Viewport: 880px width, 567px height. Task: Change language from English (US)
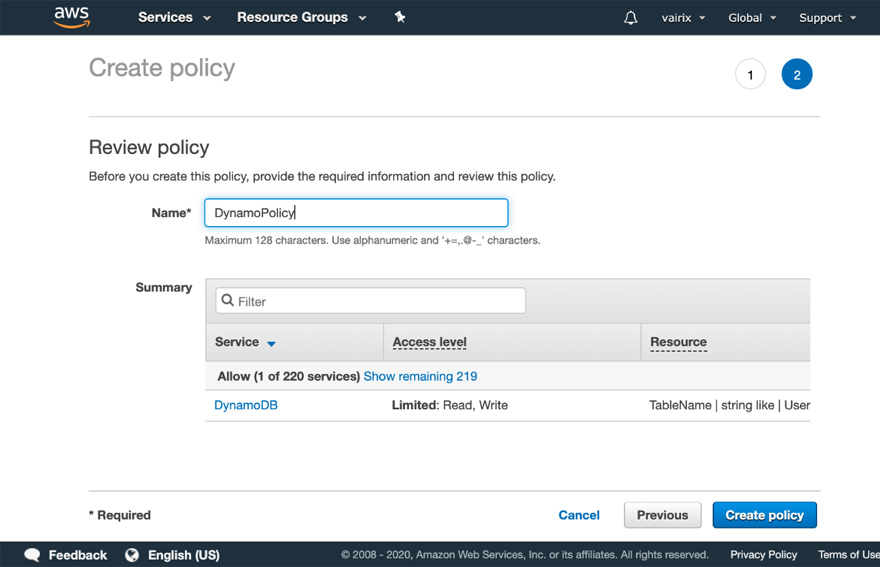184,555
